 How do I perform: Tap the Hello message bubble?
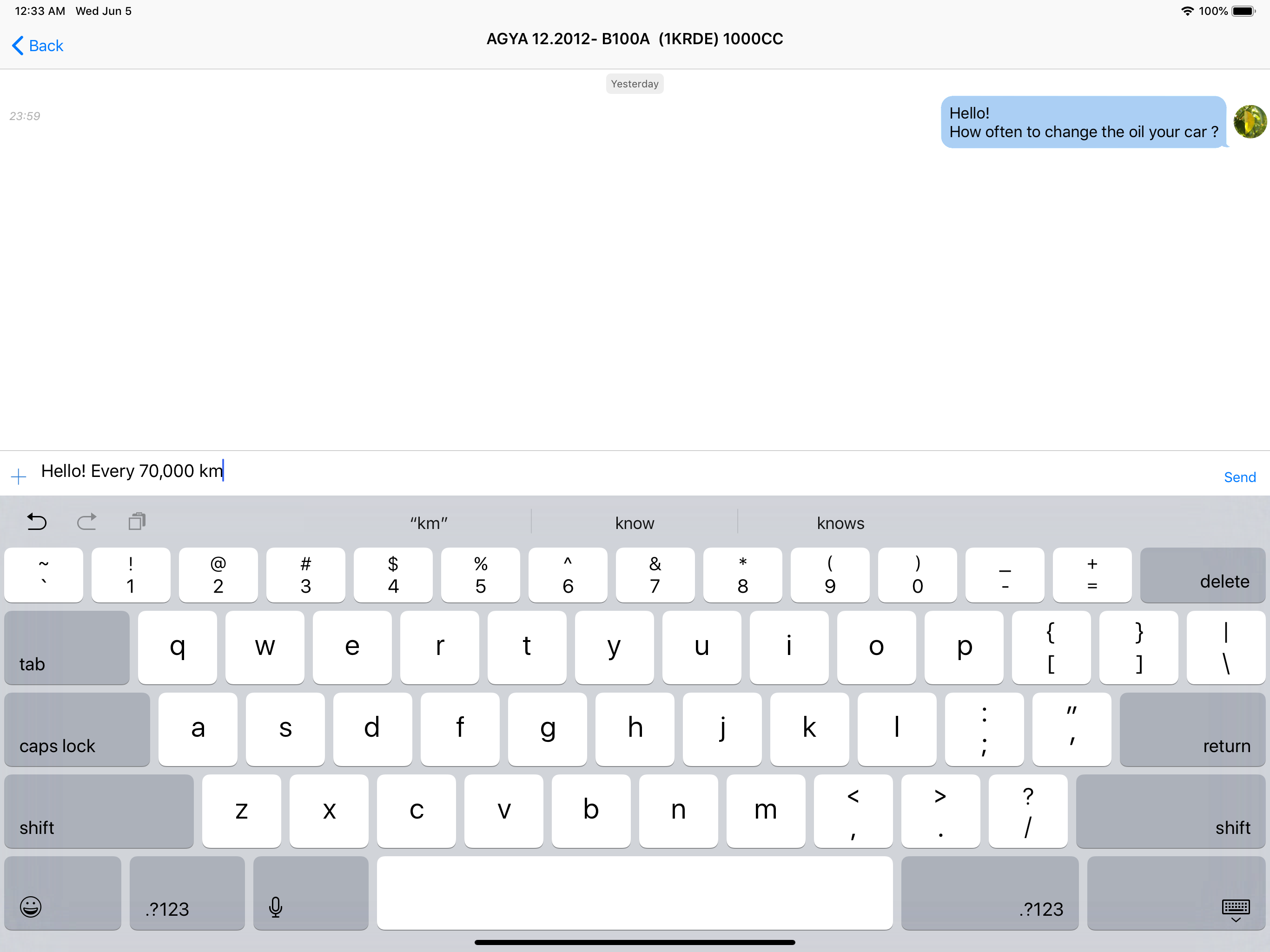(1084, 122)
